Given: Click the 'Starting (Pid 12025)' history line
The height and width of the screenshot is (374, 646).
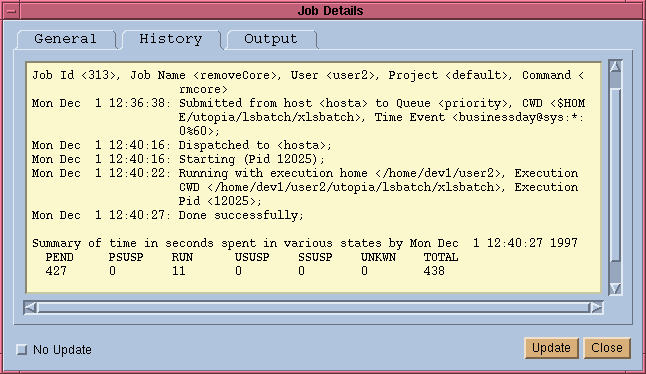Looking at the screenshot, I should tap(178, 159).
